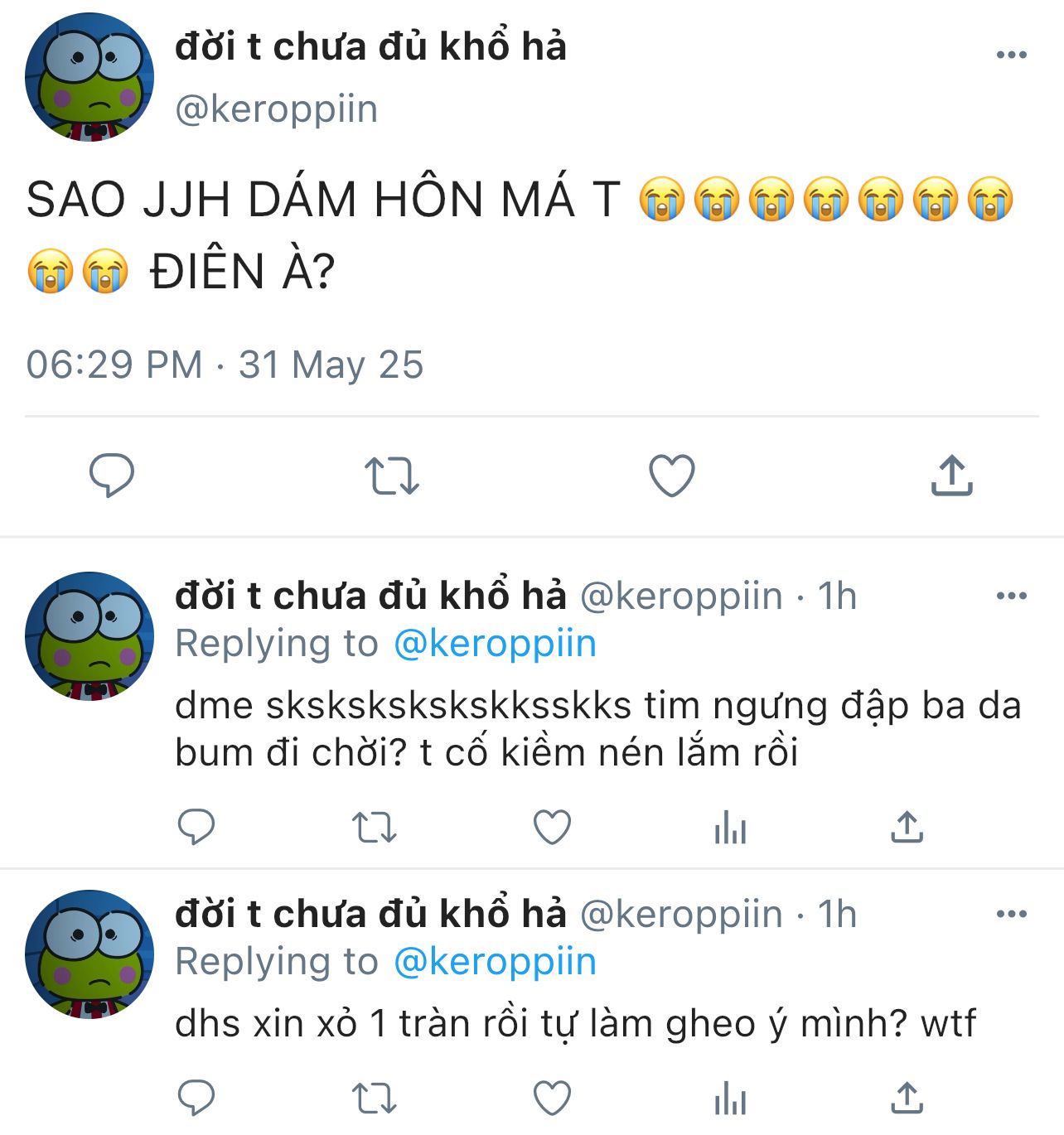Retweet the main 06:29 PM tweet

(392, 476)
